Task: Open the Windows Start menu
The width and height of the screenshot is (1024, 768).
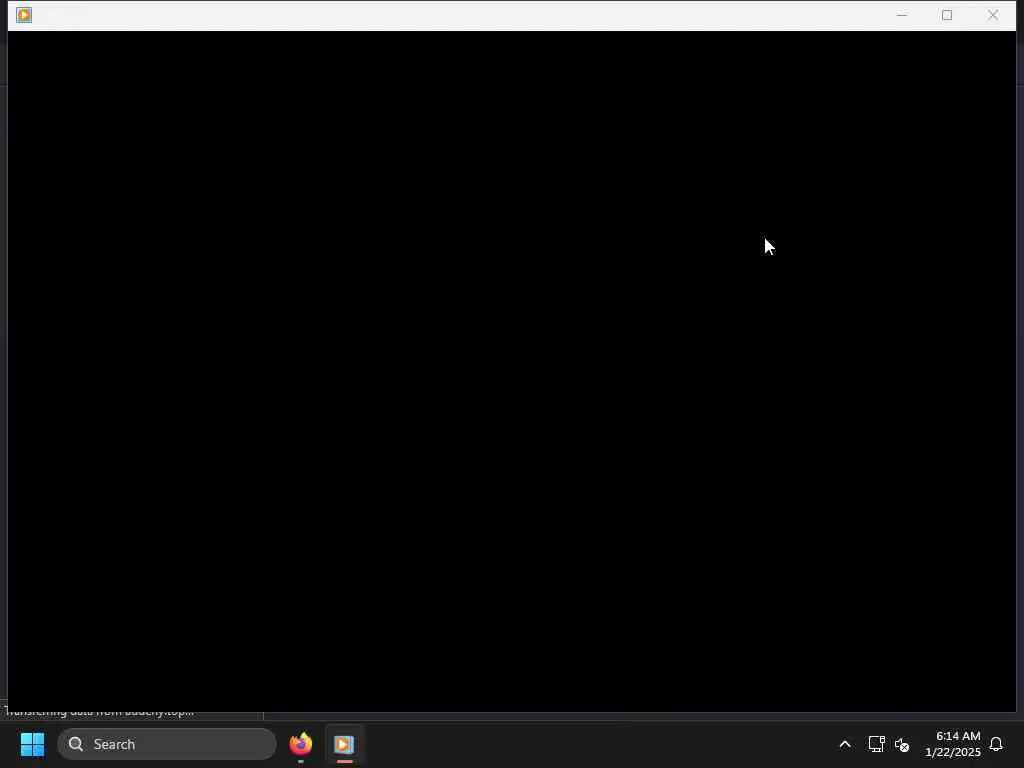Action: pos(32,744)
